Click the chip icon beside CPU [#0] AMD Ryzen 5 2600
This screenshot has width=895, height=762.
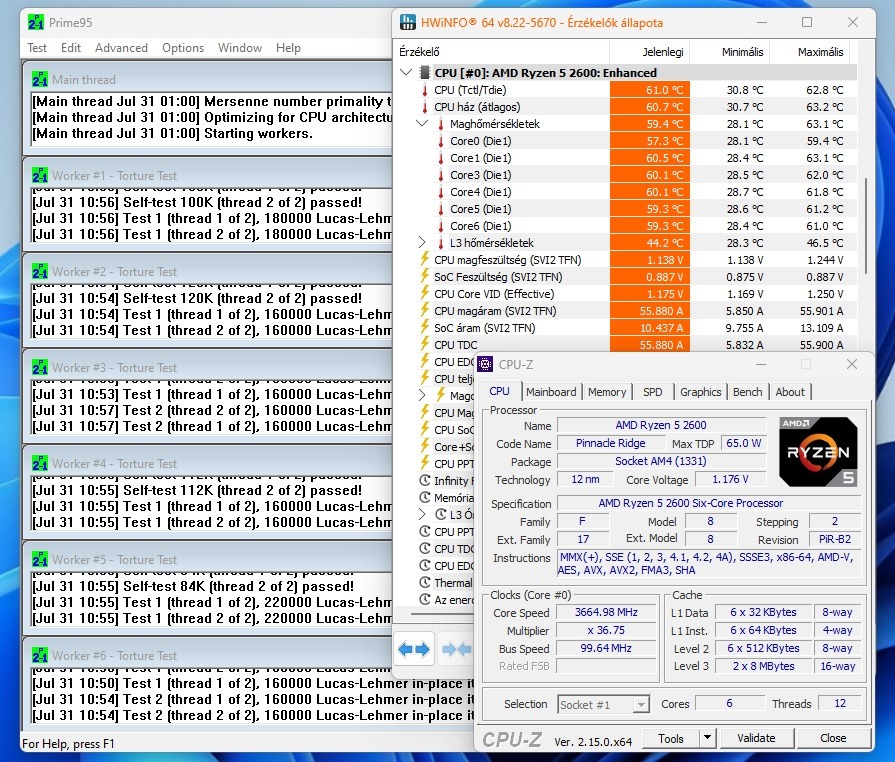(x=424, y=72)
